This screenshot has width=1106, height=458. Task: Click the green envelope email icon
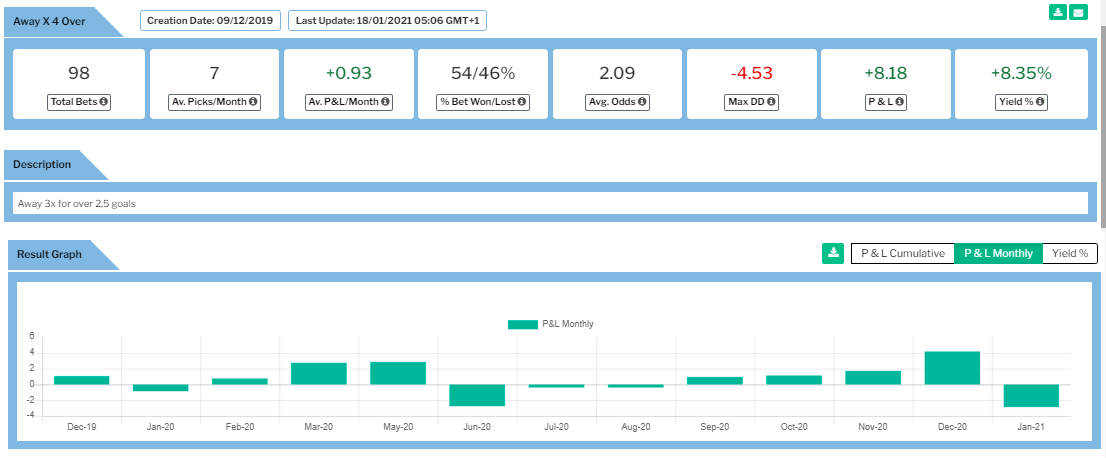[x=1078, y=12]
